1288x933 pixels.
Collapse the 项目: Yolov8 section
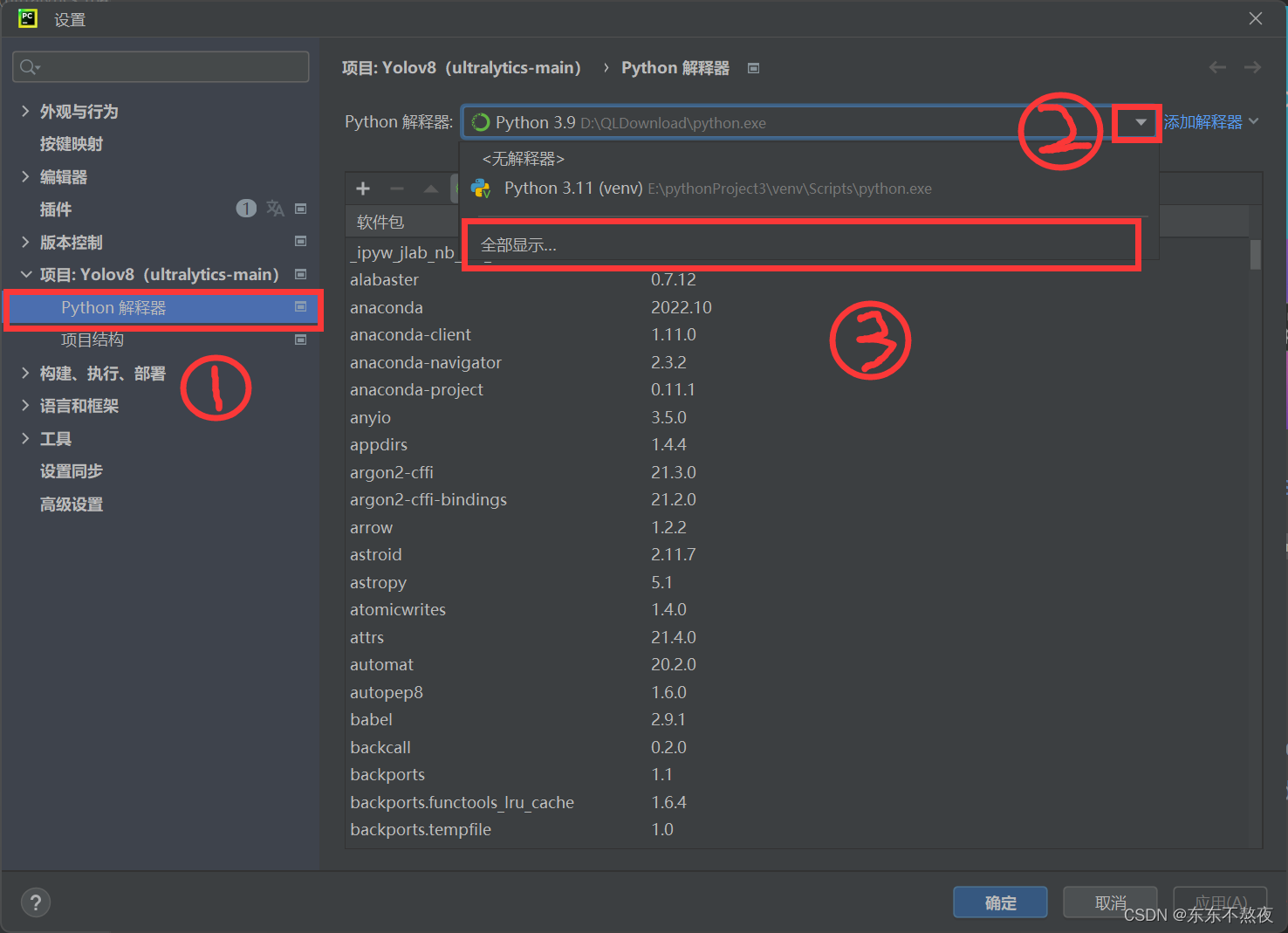click(x=25, y=274)
